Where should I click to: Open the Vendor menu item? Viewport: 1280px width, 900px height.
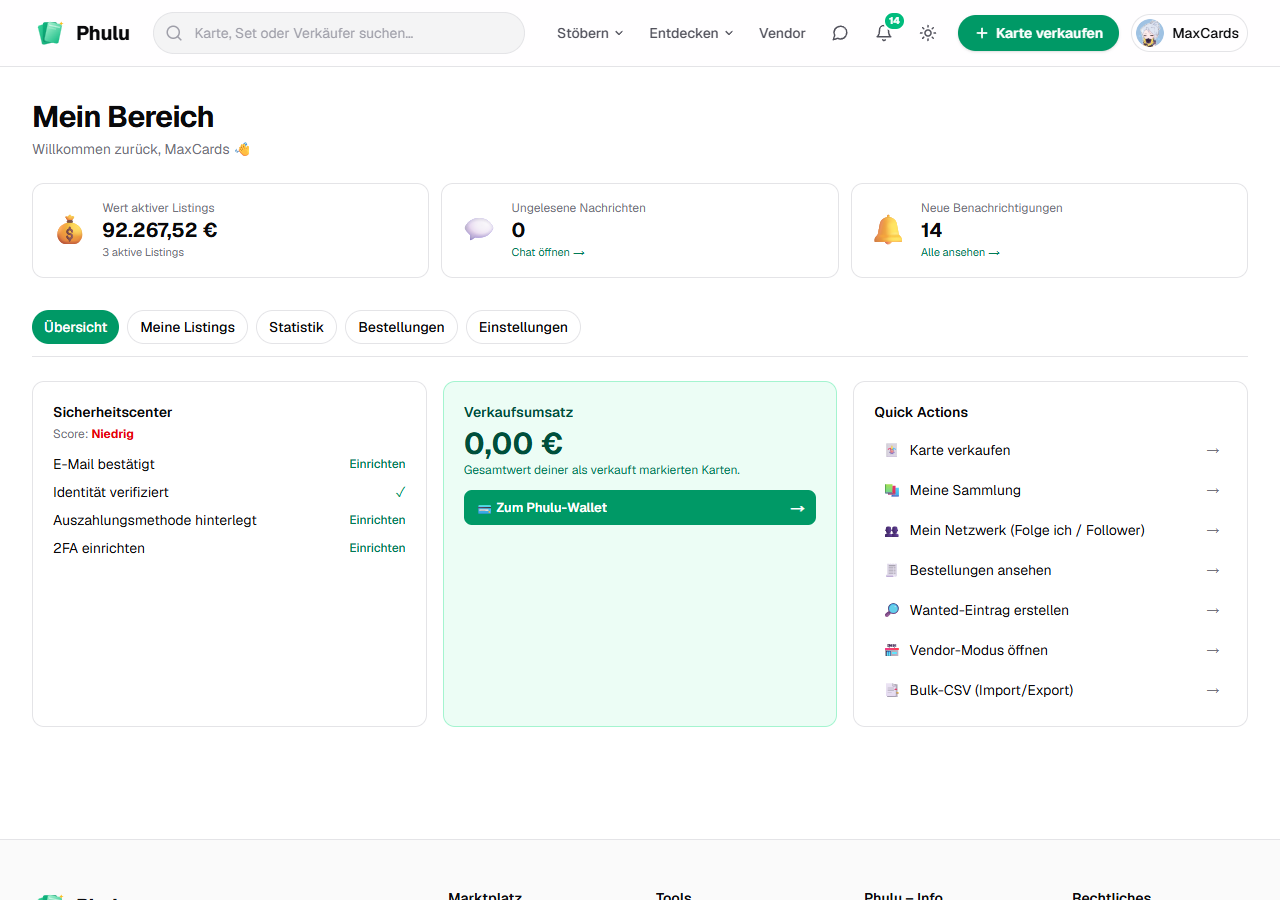tap(782, 33)
